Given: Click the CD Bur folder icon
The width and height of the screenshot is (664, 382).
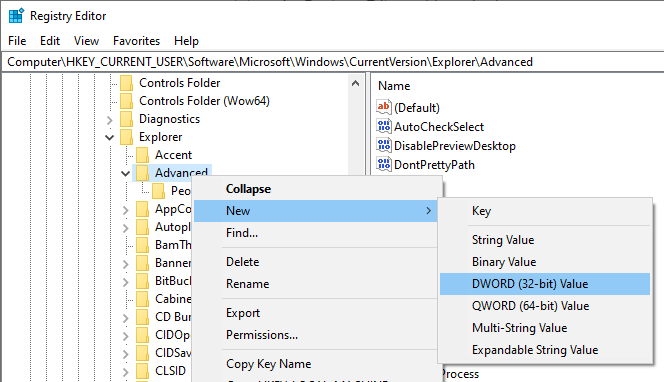Looking at the screenshot, I should click(142, 317).
